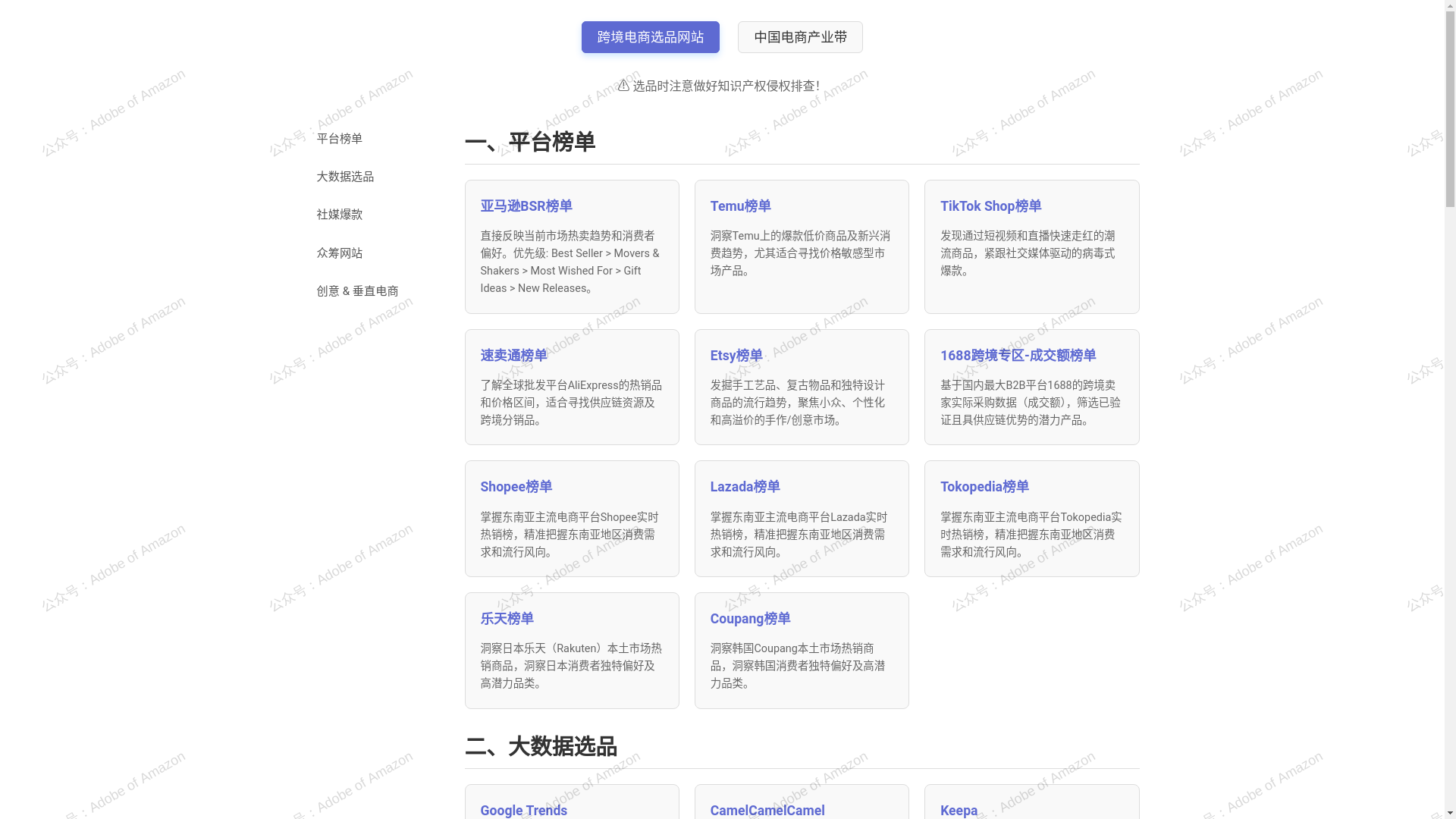The width and height of the screenshot is (1456, 819).
Task: Open the 亚马逊BSR榜单 link
Action: [526, 206]
